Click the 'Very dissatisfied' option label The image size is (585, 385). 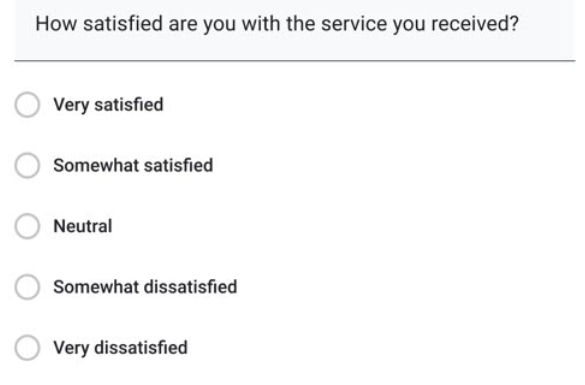[x=120, y=348]
